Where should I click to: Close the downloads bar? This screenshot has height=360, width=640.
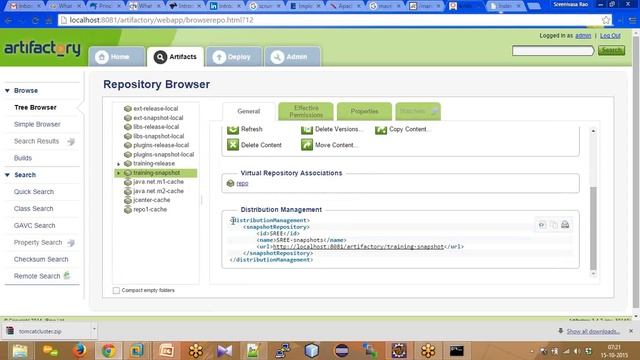point(631,331)
